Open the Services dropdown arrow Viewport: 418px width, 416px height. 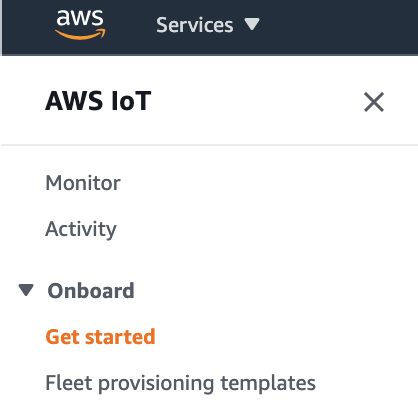(x=252, y=24)
